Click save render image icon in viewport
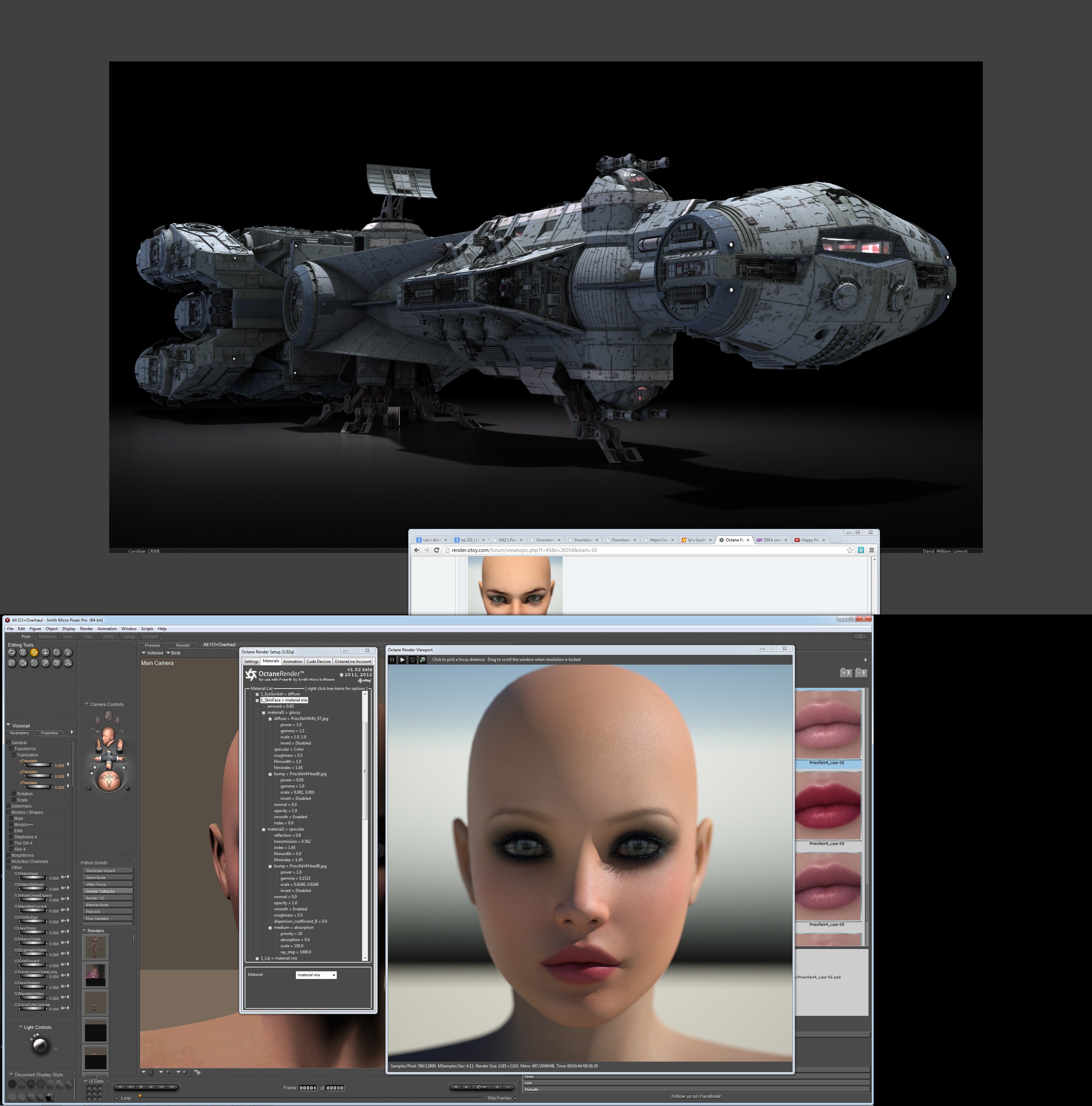1092x1106 pixels. tap(422, 660)
